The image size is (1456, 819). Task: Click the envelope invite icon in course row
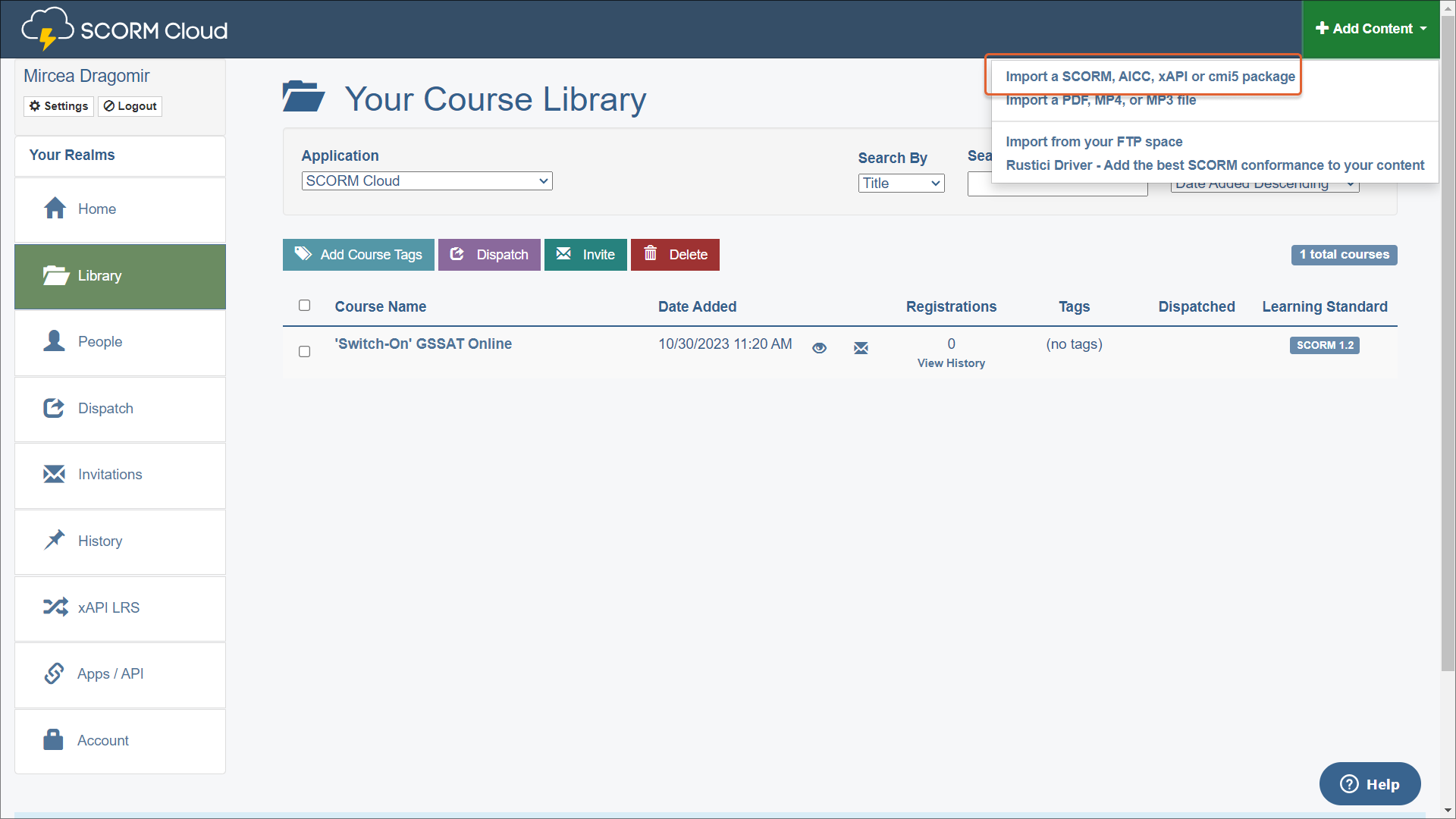click(861, 348)
